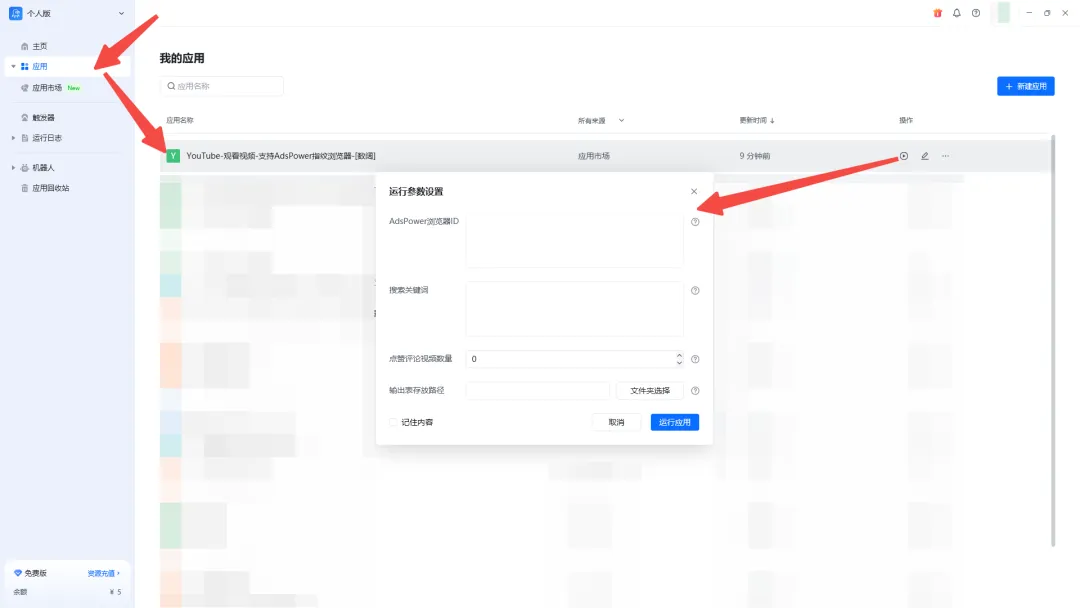Click the green Y icon of YouTube app
Image resolution: width=1080 pixels, height=608 pixels.
(x=173, y=156)
